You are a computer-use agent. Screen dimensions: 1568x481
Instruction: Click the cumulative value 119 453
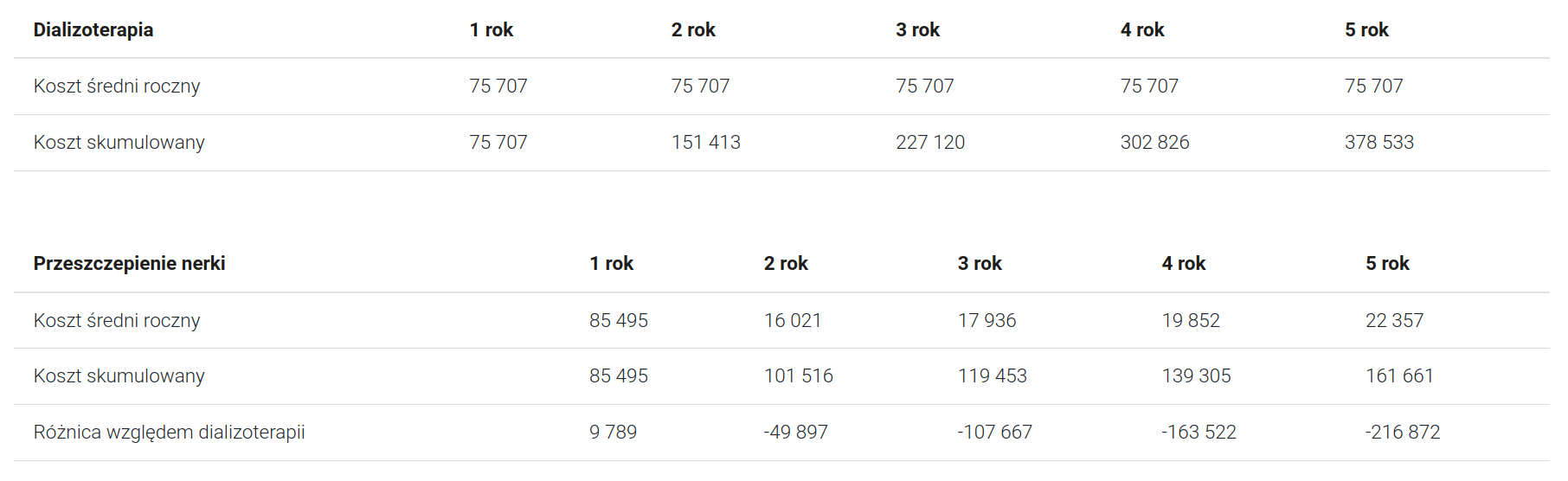(x=993, y=375)
